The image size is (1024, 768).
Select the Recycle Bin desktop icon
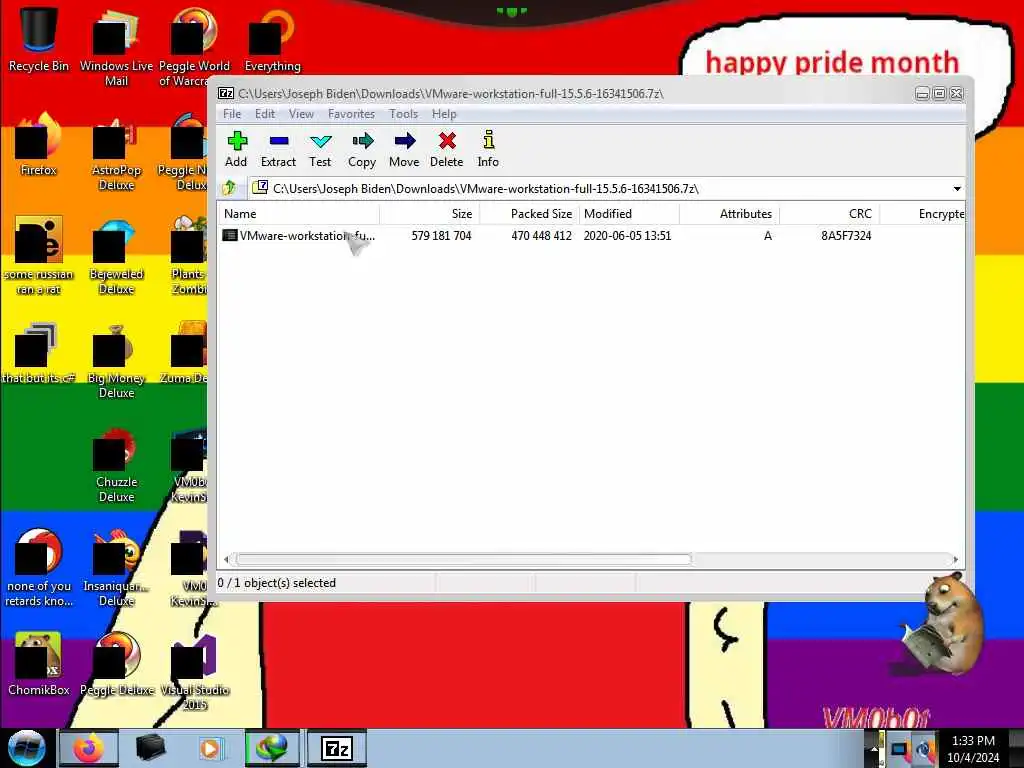tap(39, 38)
